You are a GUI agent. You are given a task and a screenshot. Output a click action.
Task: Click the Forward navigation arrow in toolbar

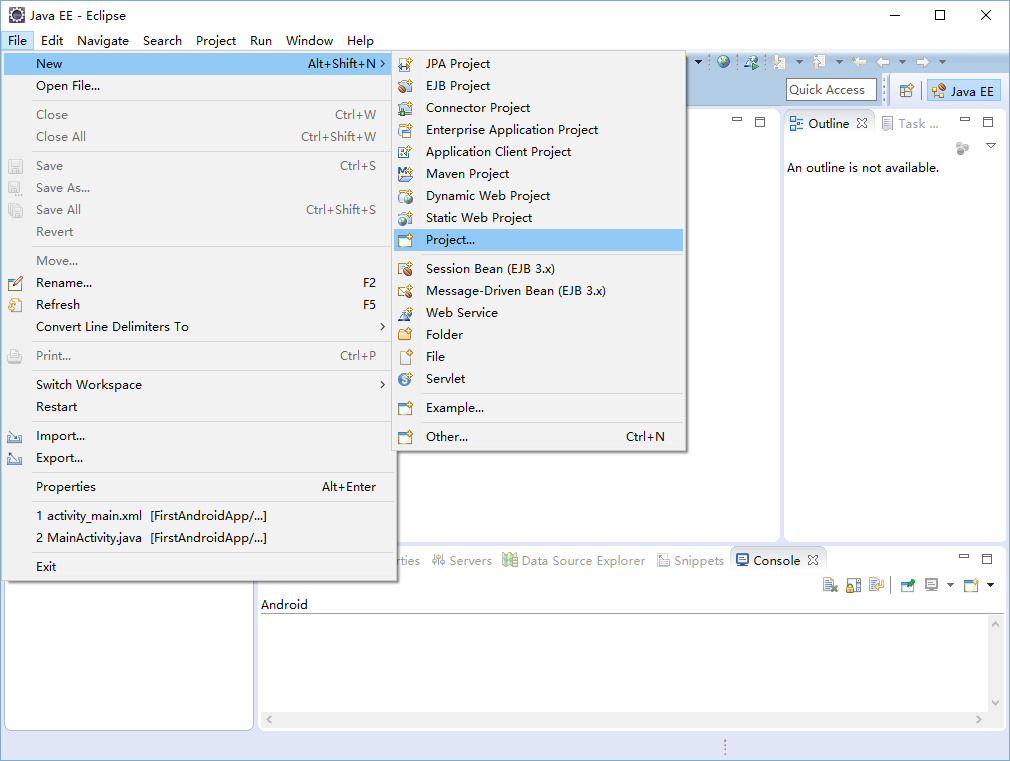(x=923, y=62)
